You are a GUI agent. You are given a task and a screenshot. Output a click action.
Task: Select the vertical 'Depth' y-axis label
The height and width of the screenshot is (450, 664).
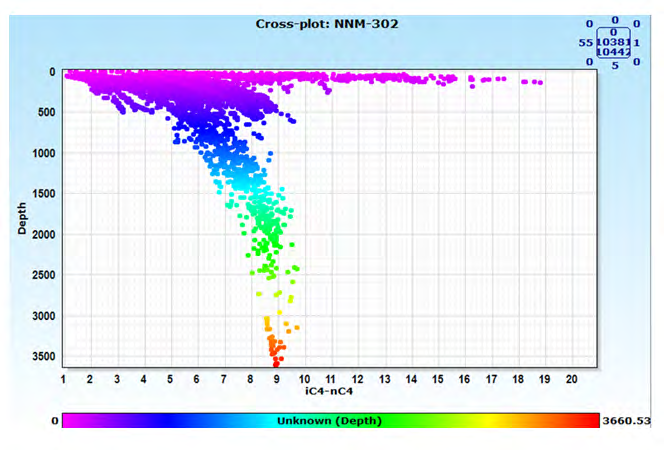[22, 218]
